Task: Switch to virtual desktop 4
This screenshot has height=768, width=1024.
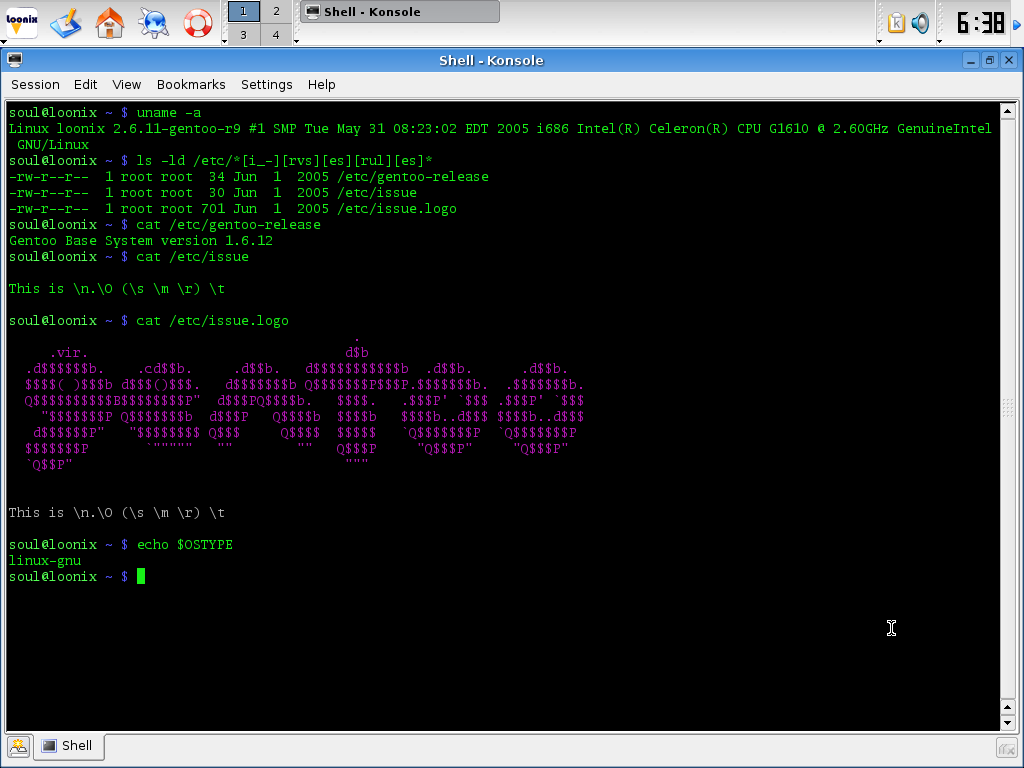Action: click(276, 35)
